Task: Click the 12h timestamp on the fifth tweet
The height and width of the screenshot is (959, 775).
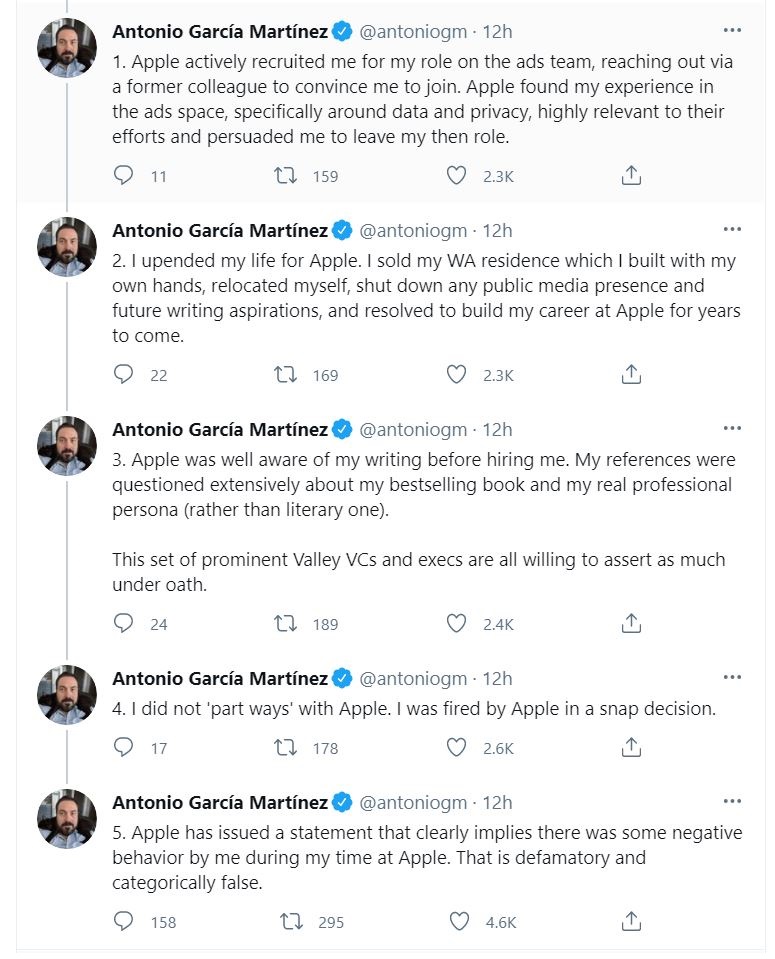Action: point(497,802)
